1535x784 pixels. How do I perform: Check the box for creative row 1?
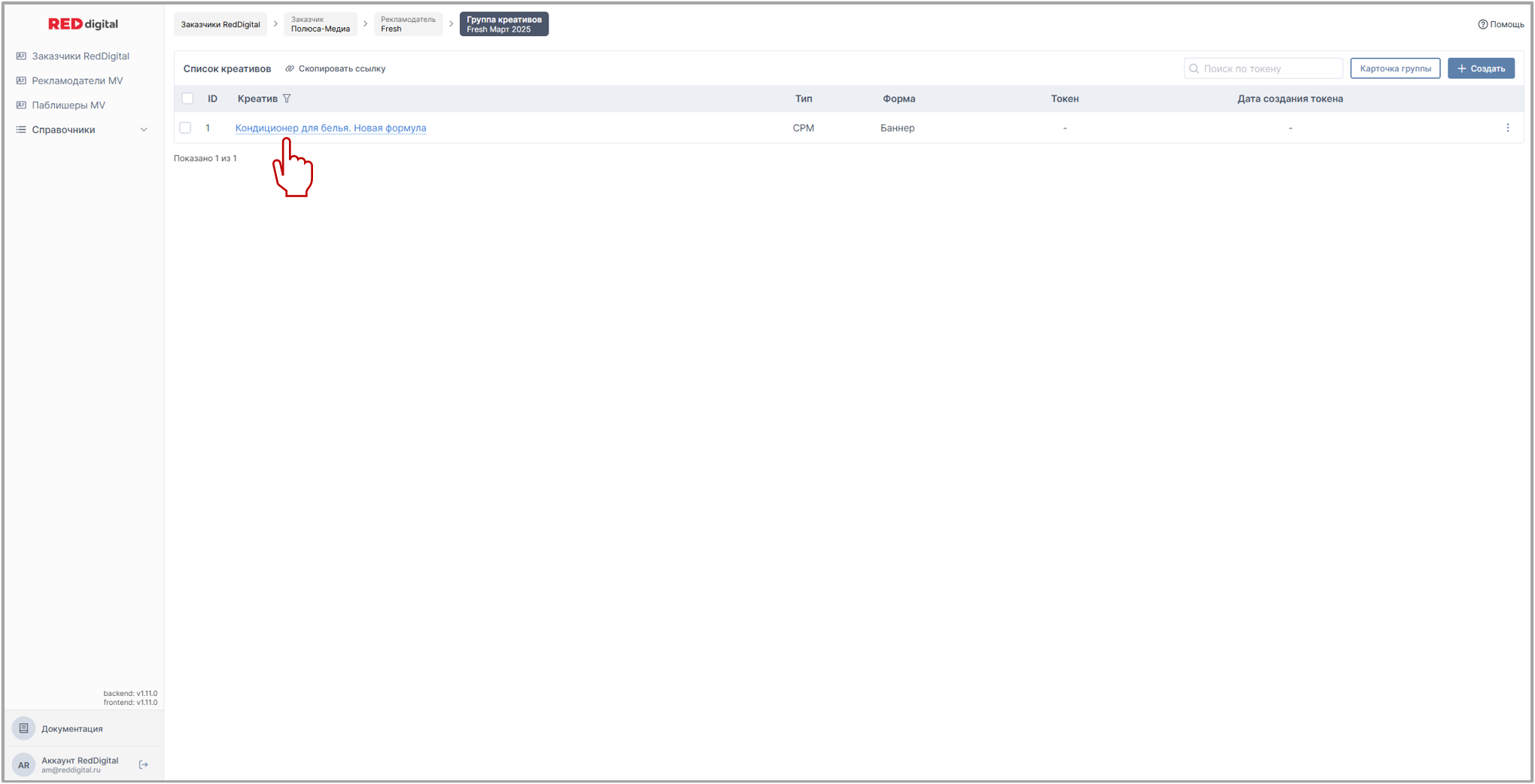[x=185, y=128]
